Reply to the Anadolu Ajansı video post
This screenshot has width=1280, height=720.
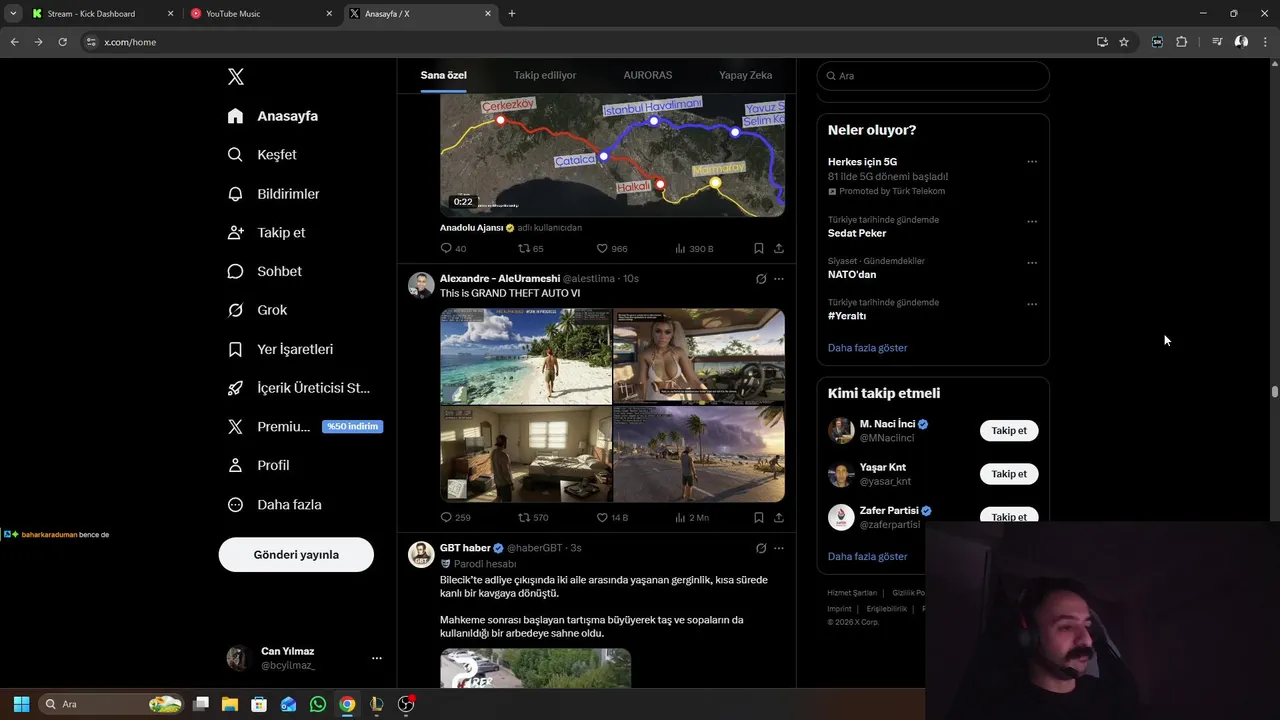coord(453,248)
